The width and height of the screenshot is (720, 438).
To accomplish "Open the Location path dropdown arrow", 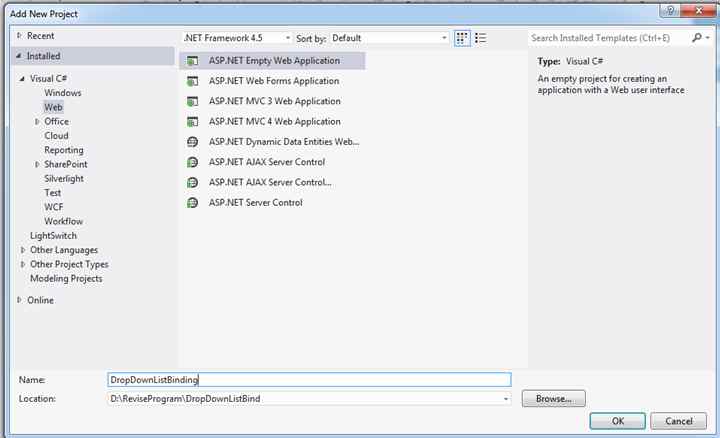I will pos(506,399).
